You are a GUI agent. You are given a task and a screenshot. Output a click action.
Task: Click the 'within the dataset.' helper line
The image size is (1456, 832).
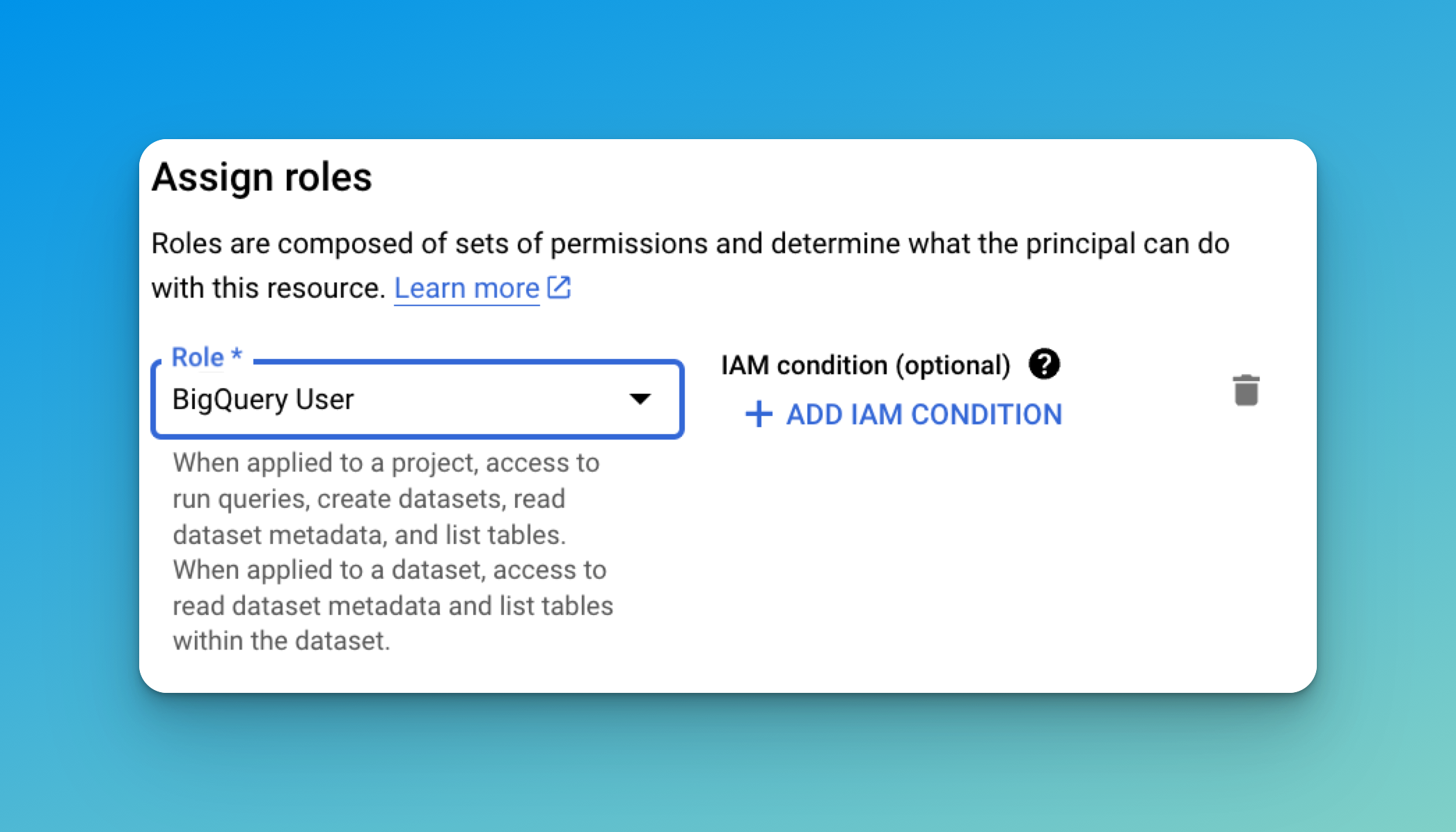point(281,641)
